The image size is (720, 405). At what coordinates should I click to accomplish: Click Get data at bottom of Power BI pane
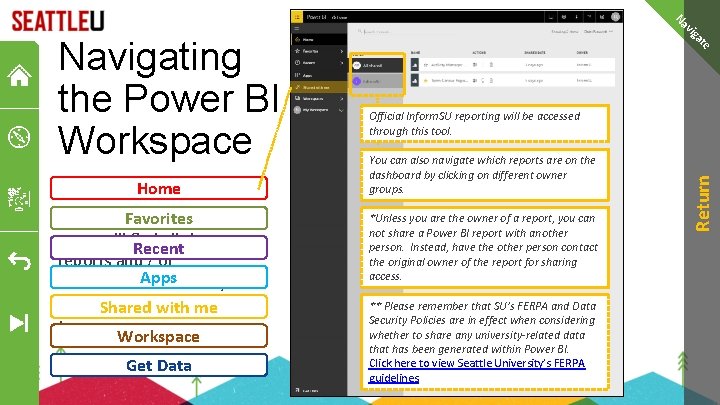(x=308, y=390)
